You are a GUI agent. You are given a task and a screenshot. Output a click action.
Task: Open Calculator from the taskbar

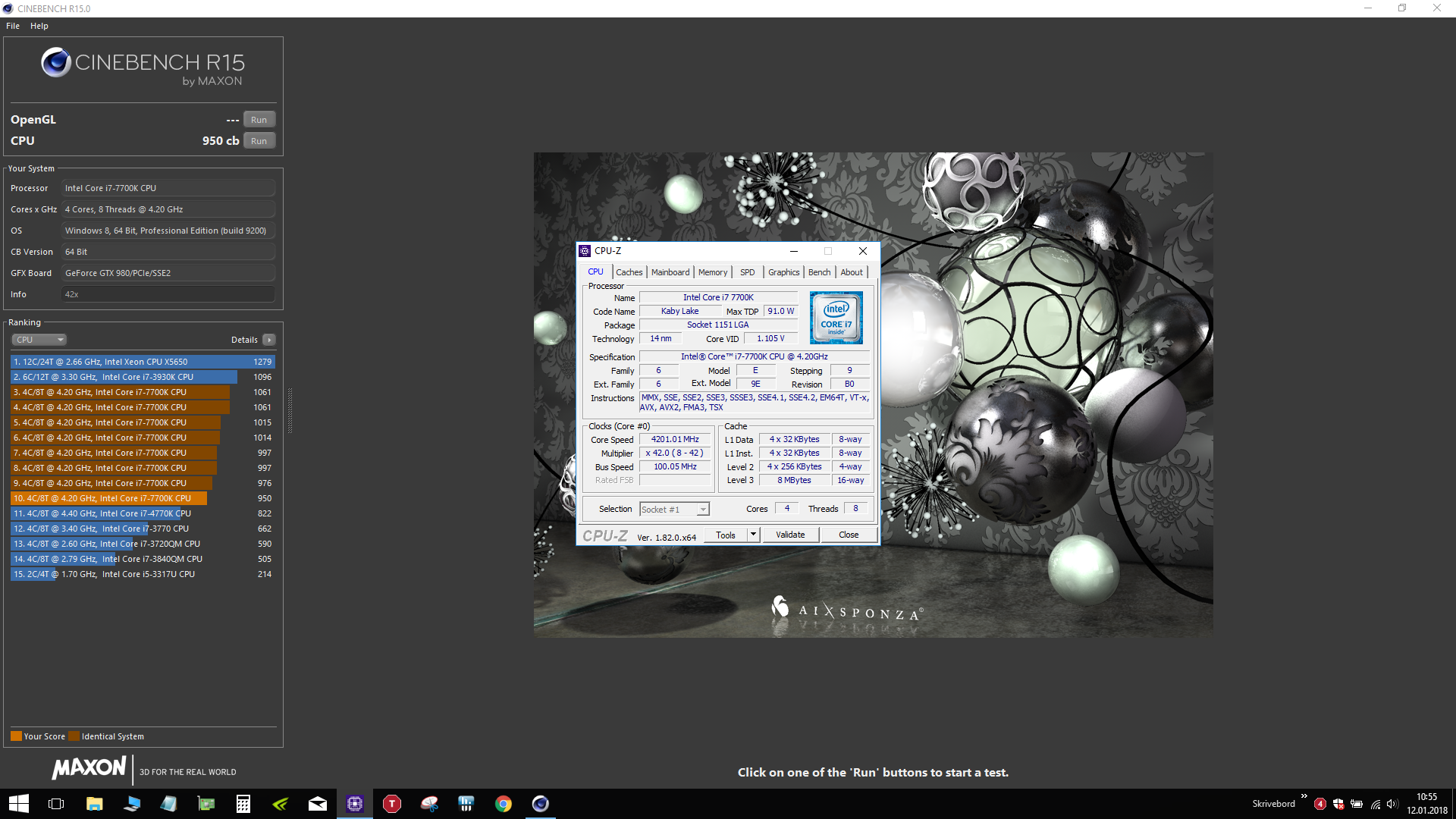tap(243, 804)
